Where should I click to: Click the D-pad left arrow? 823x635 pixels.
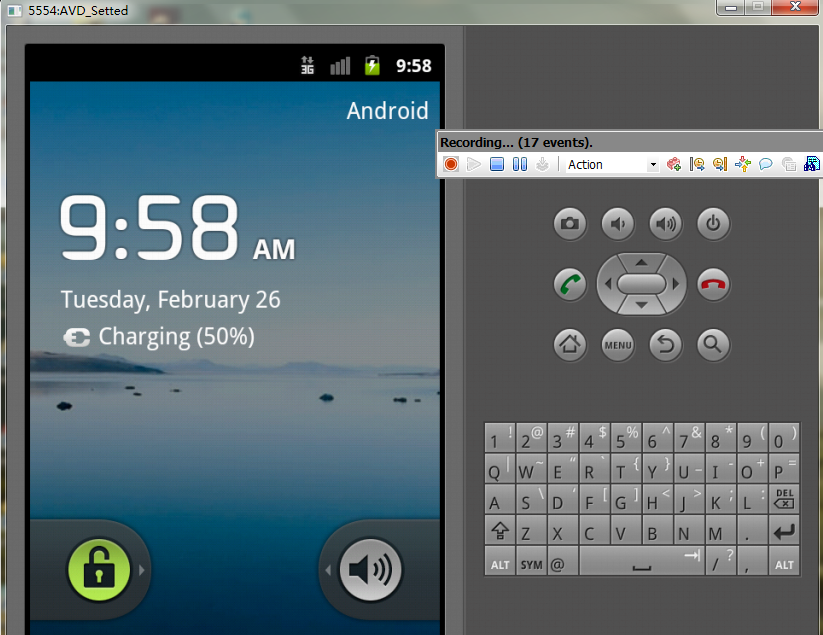click(x=608, y=284)
